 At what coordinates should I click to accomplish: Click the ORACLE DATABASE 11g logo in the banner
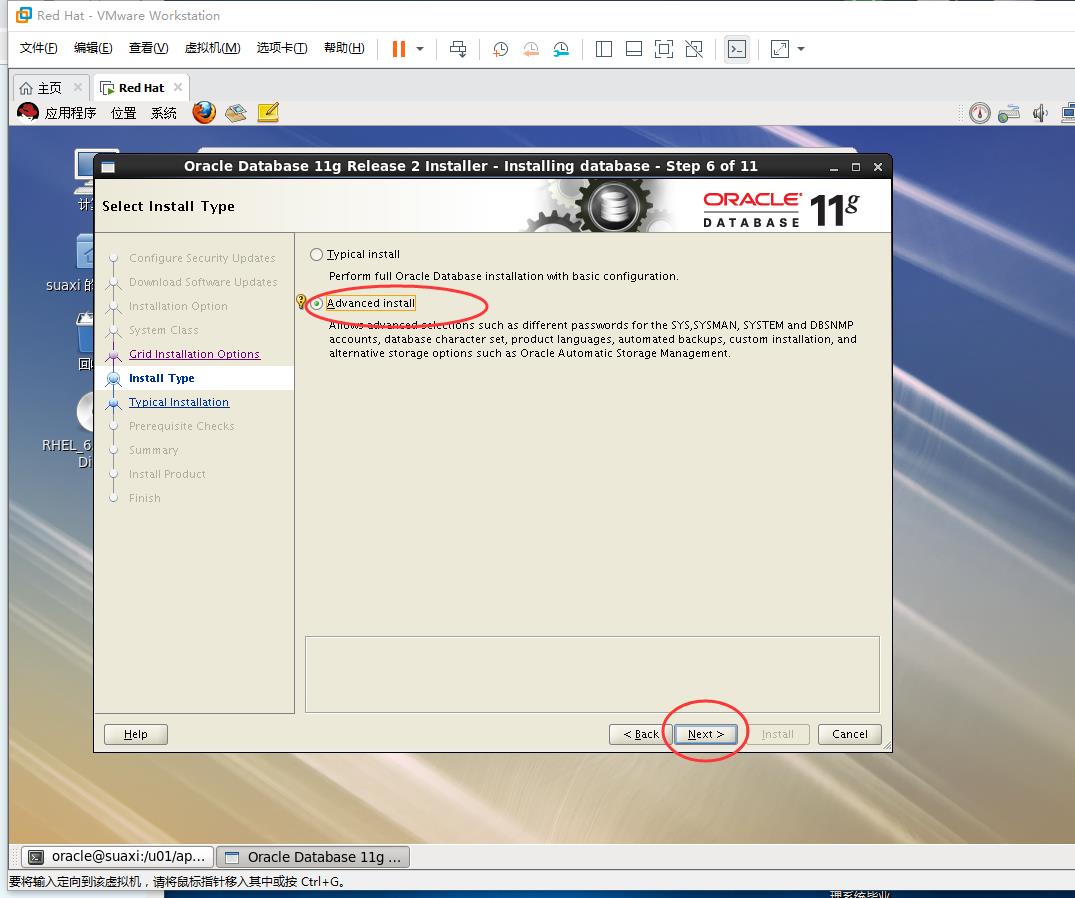781,209
